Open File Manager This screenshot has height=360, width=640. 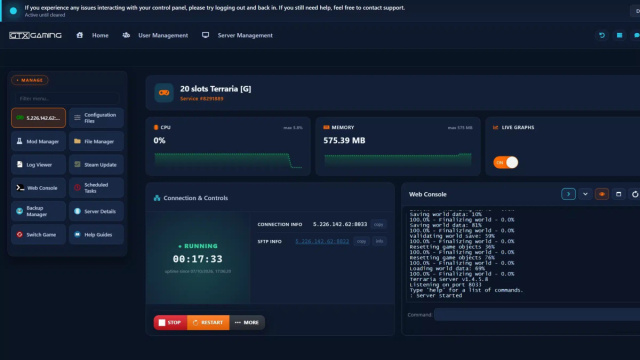tap(96, 141)
